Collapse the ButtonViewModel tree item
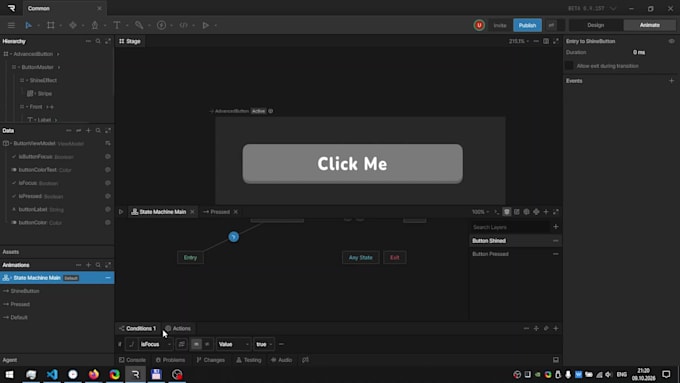Image resolution: width=680 pixels, height=383 pixels. 11,144
